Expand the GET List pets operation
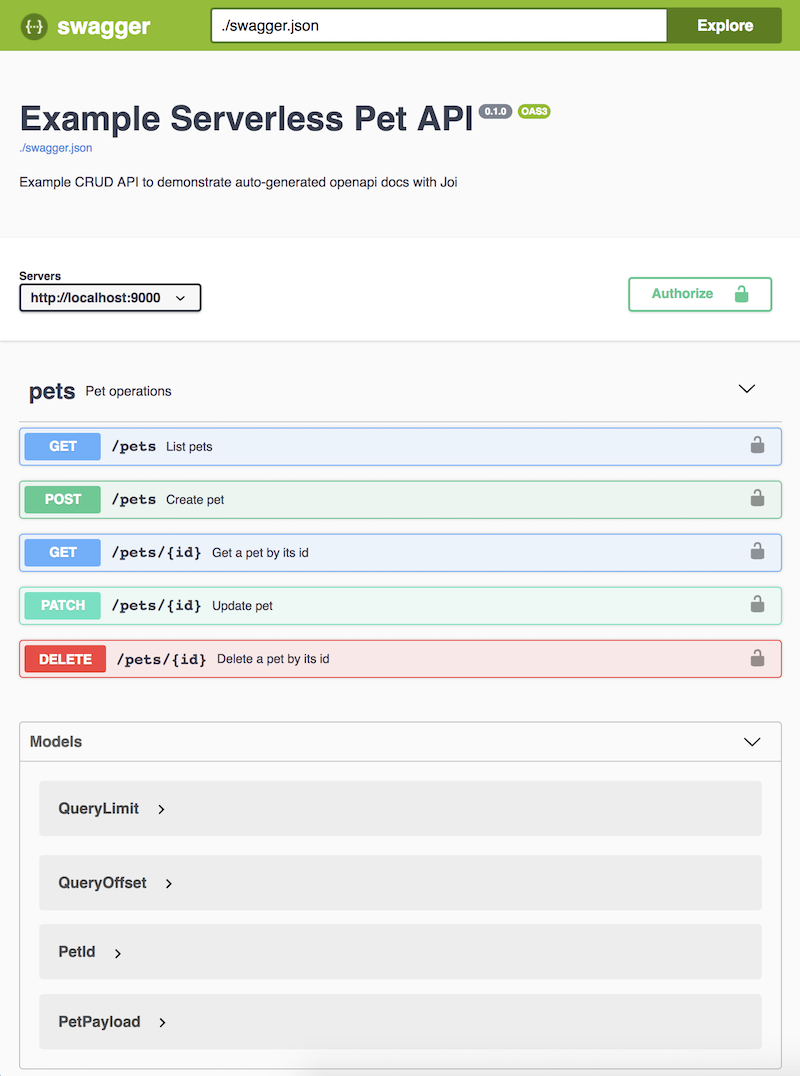 pyautogui.click(x=400, y=447)
